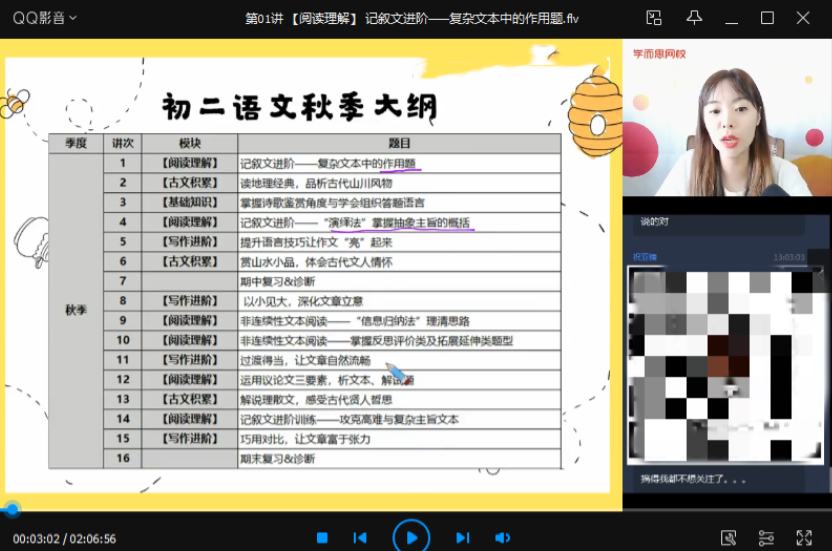The width and height of the screenshot is (832, 551).
Task: Click the 学而思网校 logo
Action: tap(658, 52)
